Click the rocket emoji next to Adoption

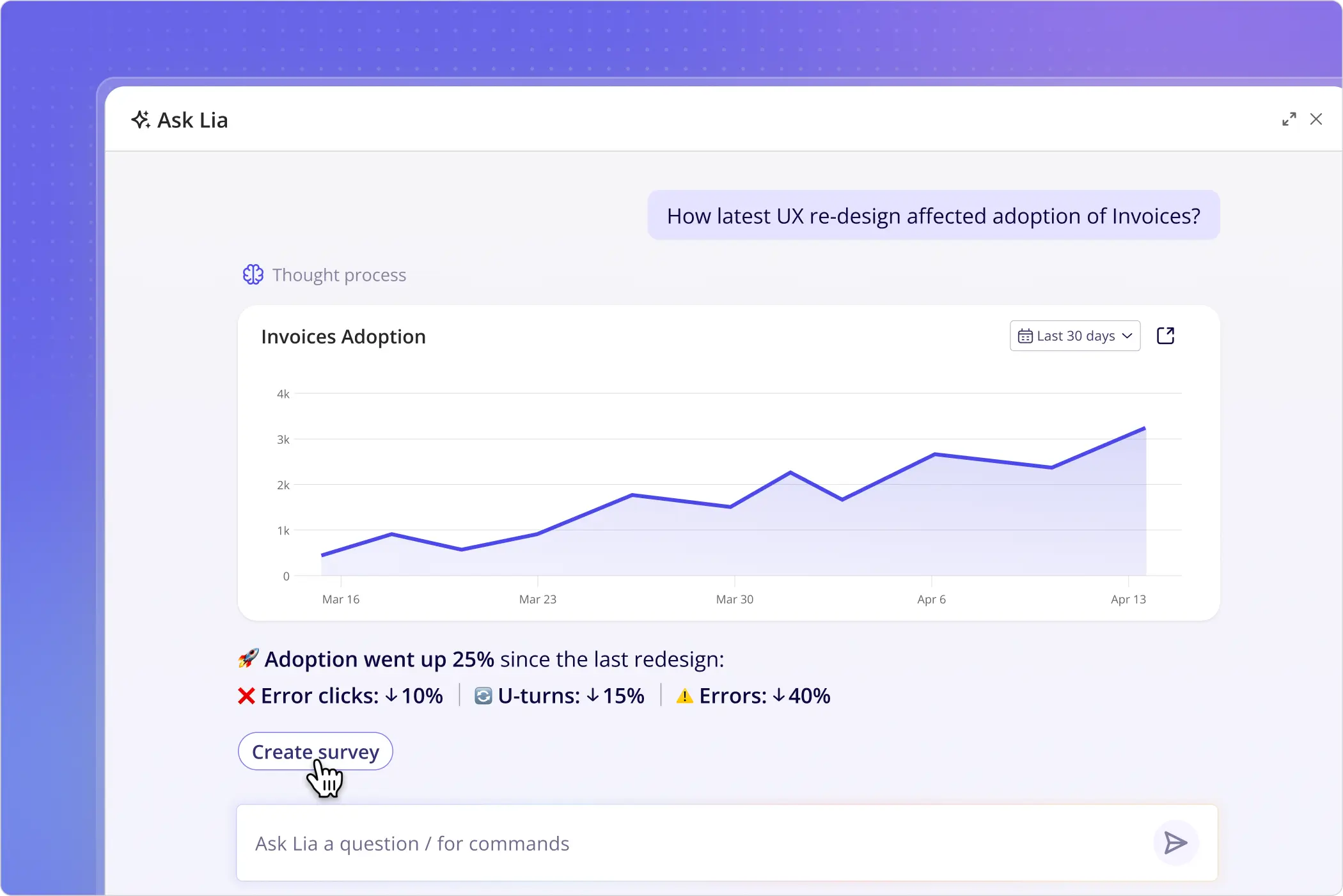click(248, 658)
